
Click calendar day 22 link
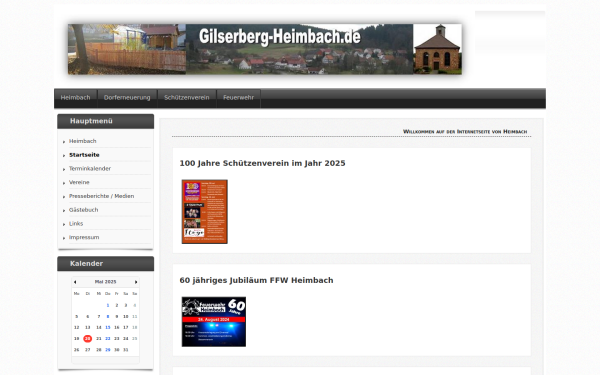coord(108,339)
